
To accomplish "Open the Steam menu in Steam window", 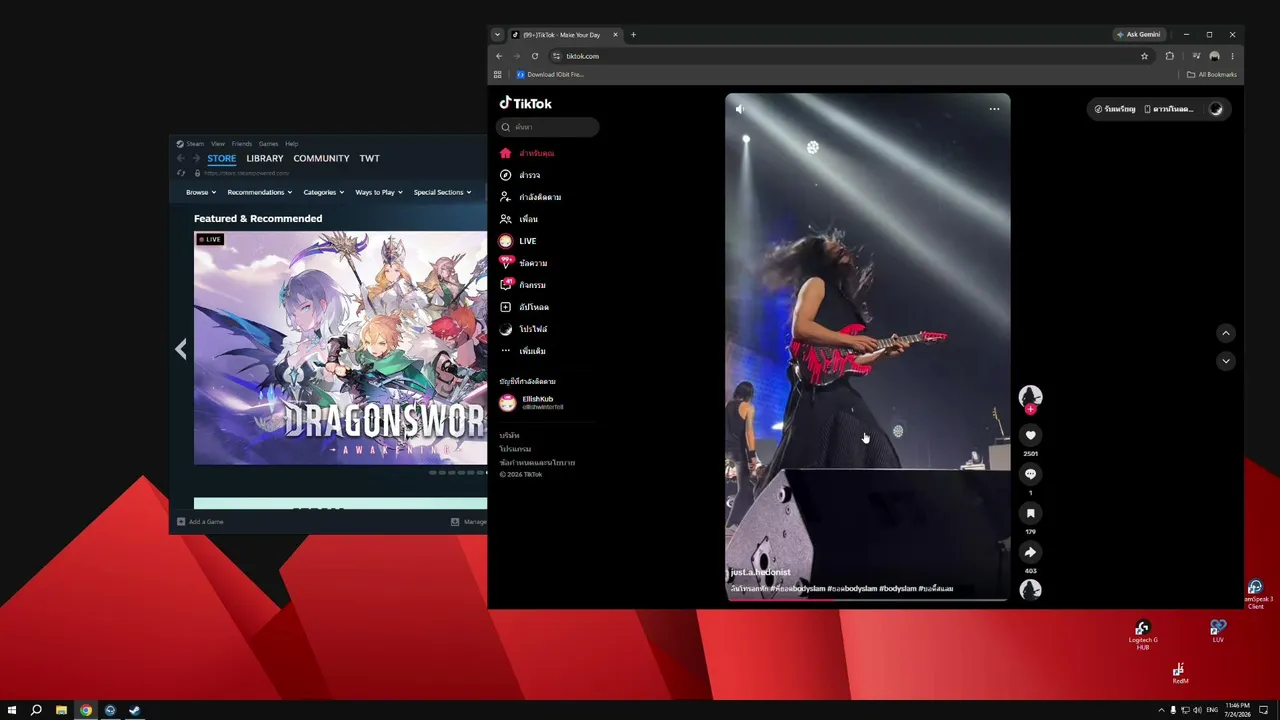I will point(195,144).
